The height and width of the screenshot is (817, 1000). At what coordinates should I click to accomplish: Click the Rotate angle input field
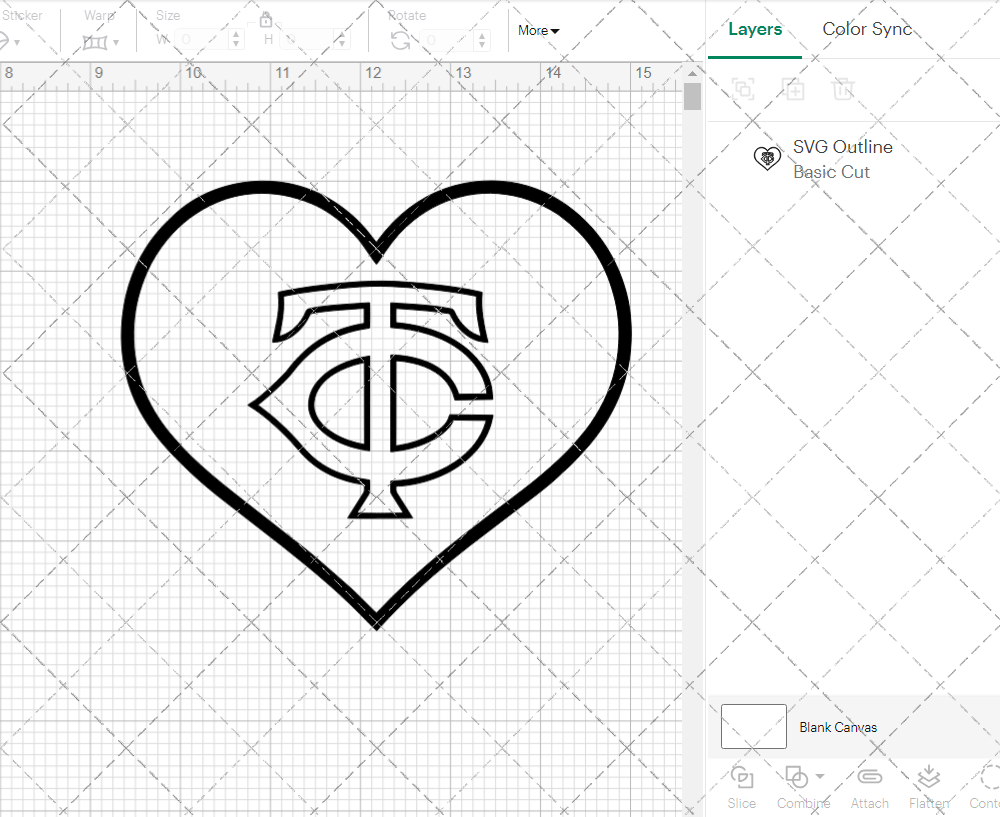448,40
